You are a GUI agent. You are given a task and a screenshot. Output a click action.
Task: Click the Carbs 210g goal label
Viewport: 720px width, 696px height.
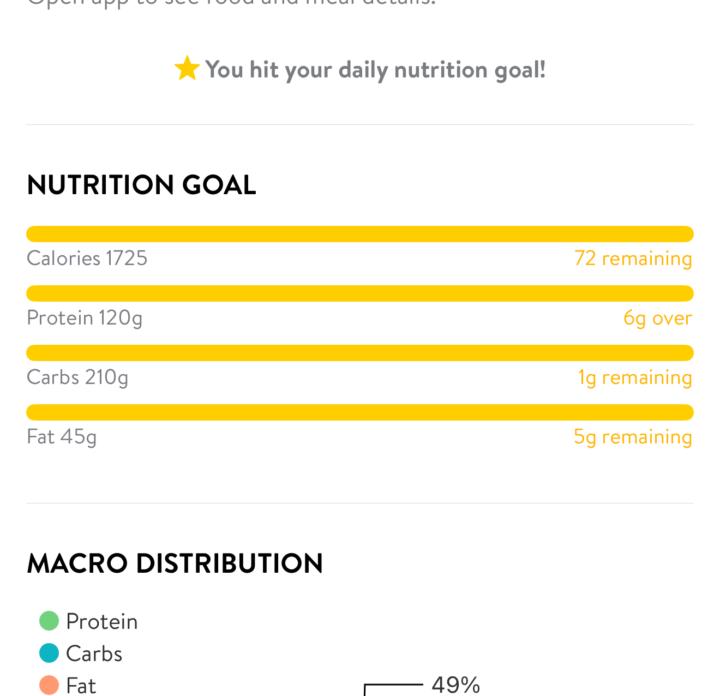coord(78,377)
